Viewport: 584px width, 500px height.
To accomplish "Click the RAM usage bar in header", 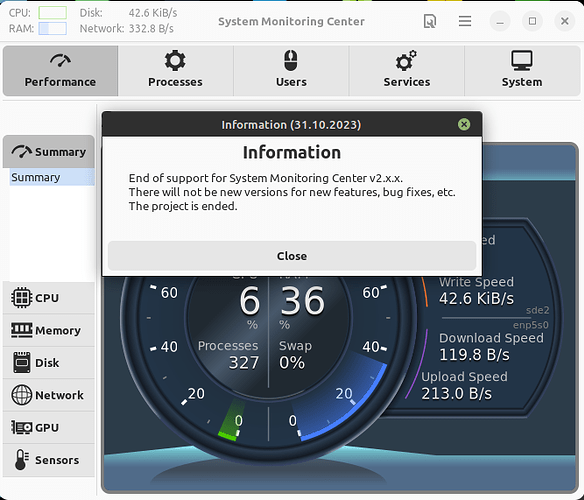I will pos(53,28).
